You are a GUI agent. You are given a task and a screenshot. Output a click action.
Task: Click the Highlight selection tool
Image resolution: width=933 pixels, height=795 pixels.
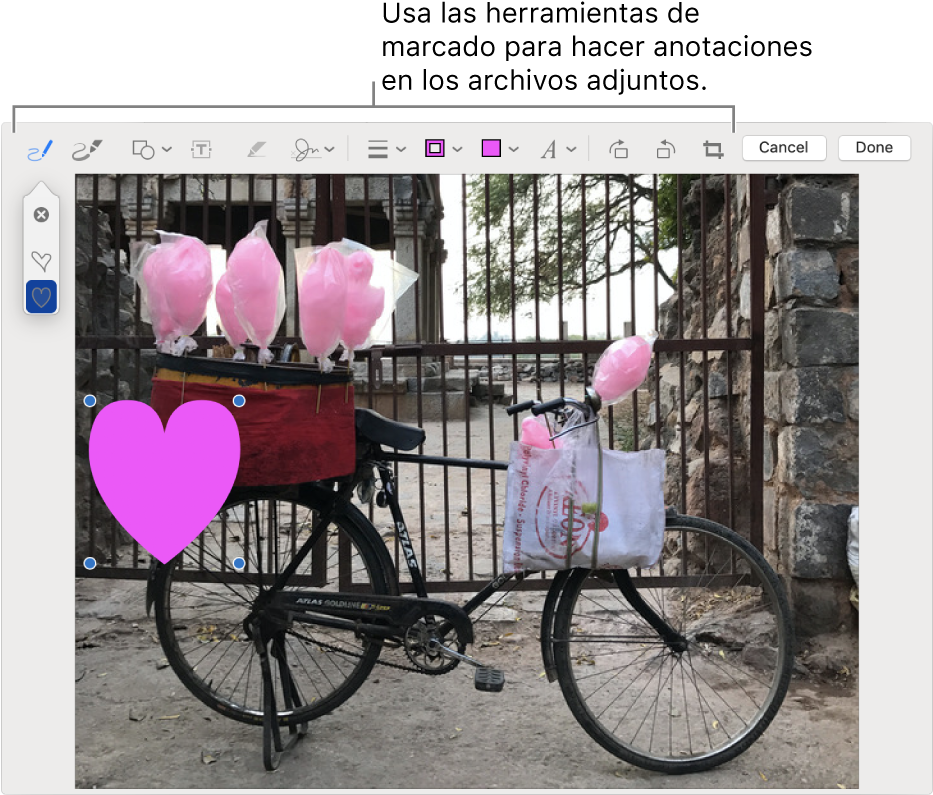point(256,150)
